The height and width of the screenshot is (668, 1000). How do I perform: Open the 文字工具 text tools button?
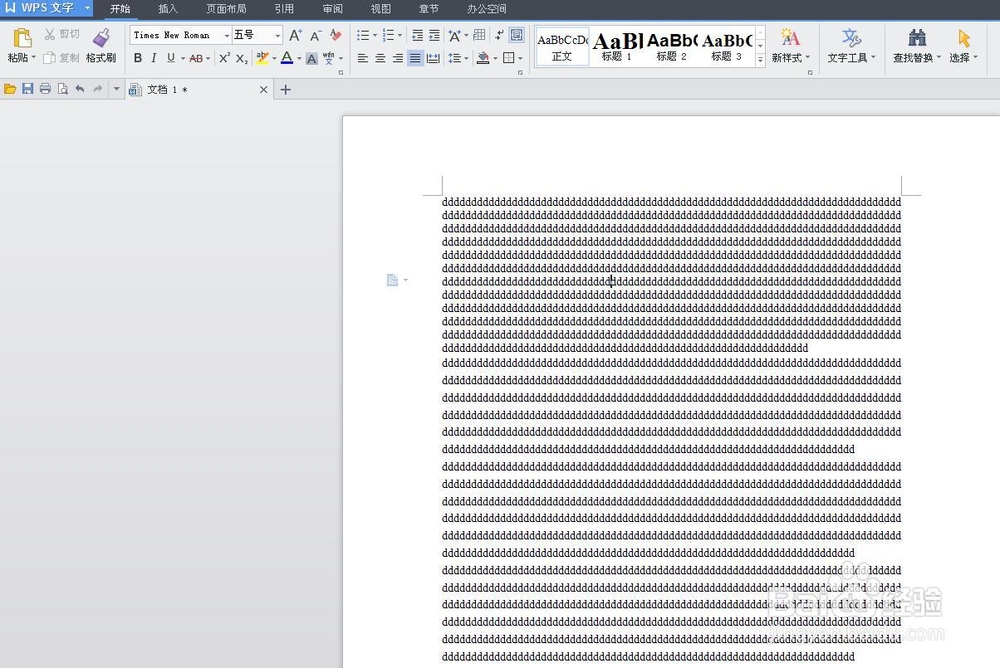pyautogui.click(x=851, y=45)
